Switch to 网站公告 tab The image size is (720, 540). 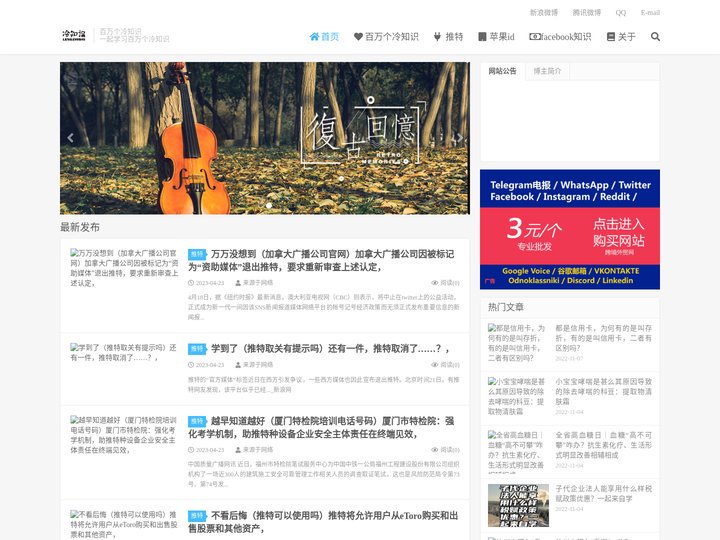click(502, 71)
